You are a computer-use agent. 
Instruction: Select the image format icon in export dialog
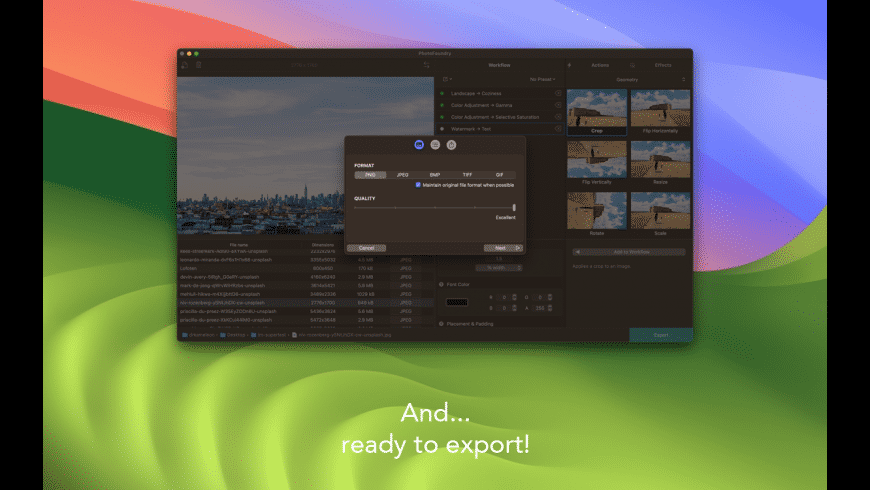(419, 145)
